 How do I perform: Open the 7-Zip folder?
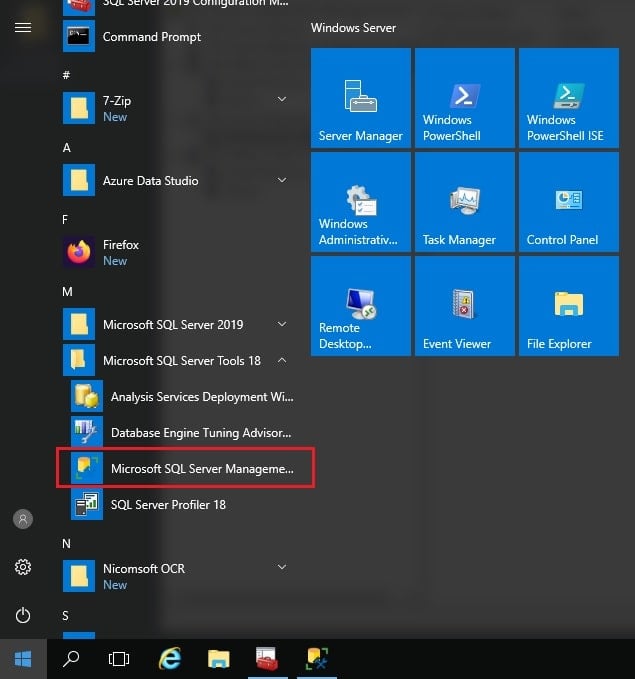pos(178,108)
